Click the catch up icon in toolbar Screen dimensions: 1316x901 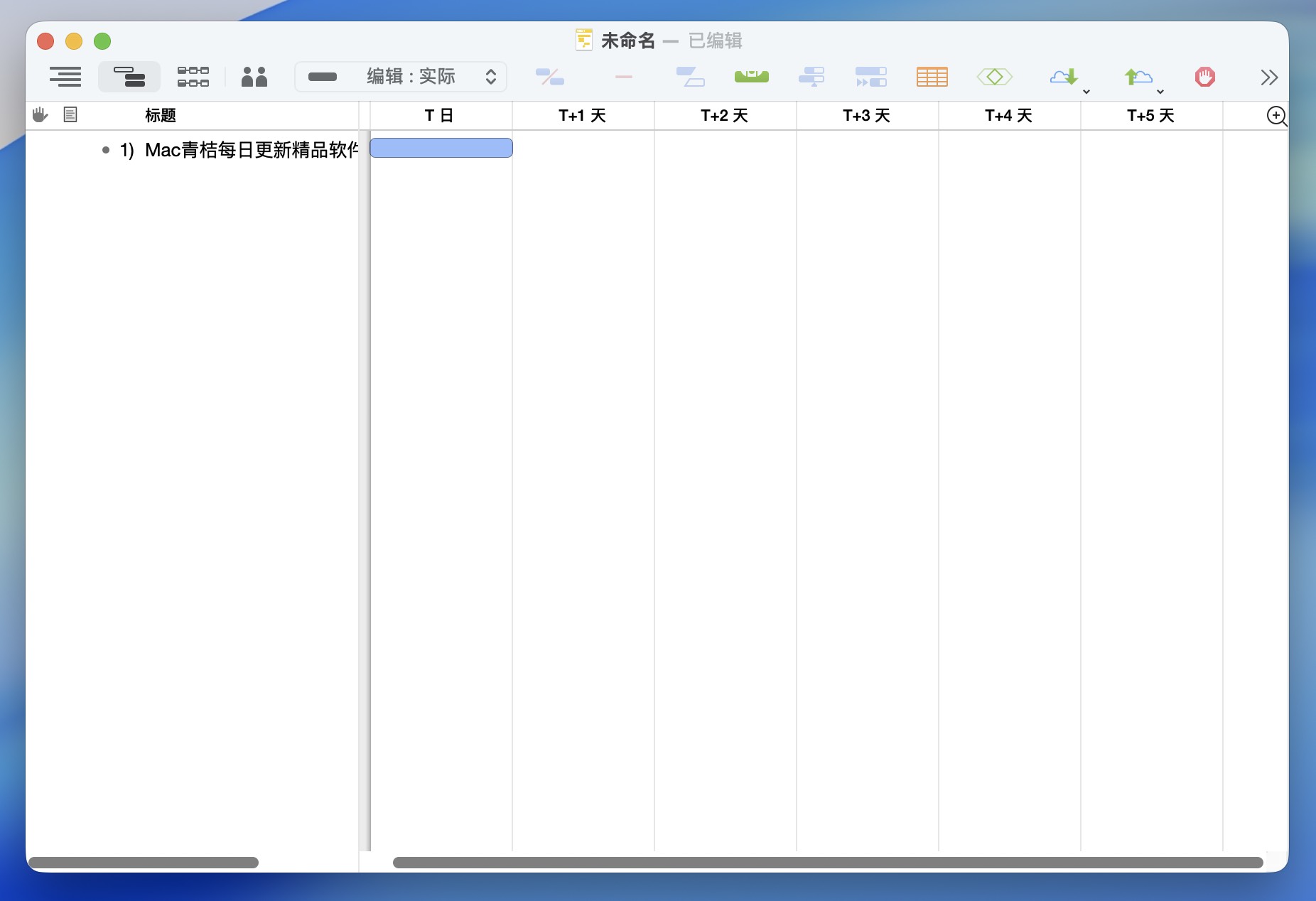coord(811,77)
